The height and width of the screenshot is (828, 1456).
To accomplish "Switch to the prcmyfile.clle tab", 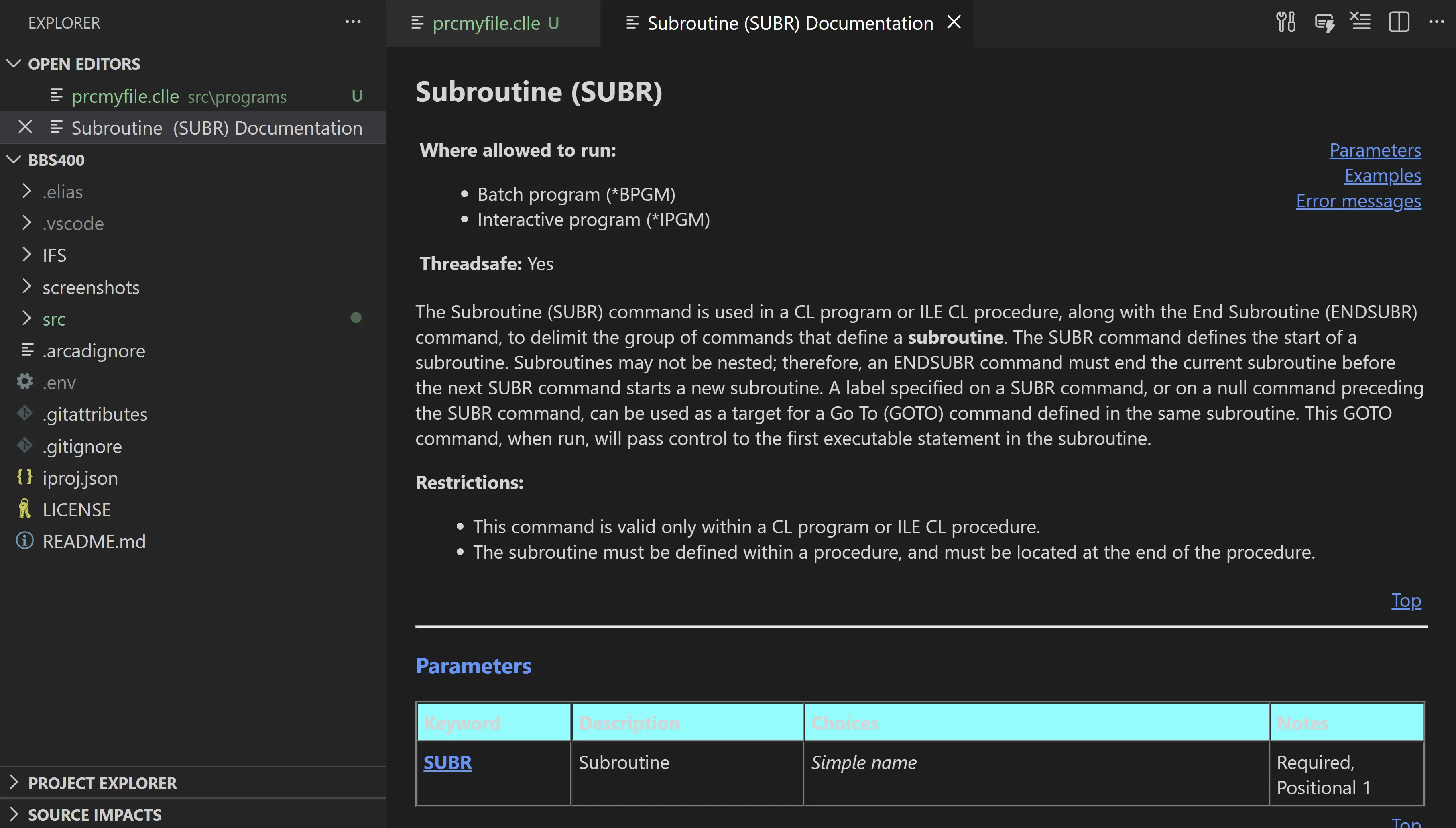I will [x=486, y=23].
